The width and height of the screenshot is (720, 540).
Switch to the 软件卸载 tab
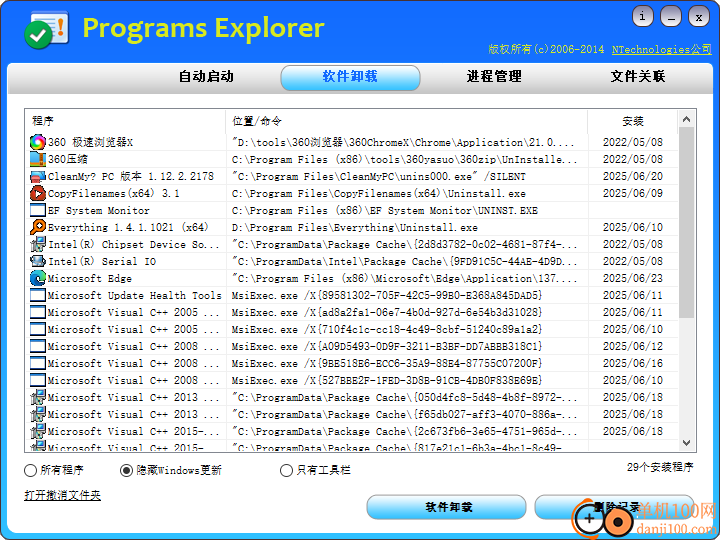[x=350, y=77]
